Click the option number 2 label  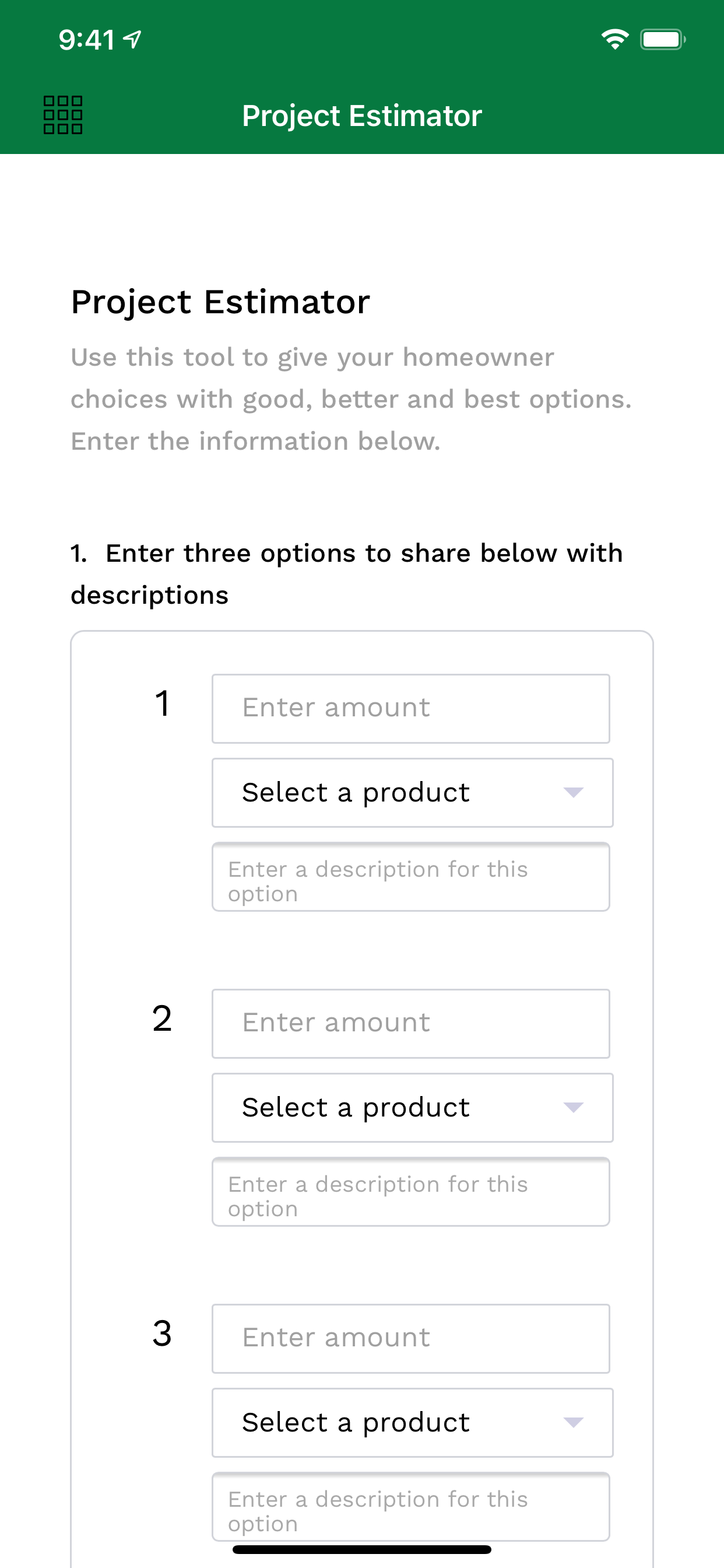point(162,1019)
